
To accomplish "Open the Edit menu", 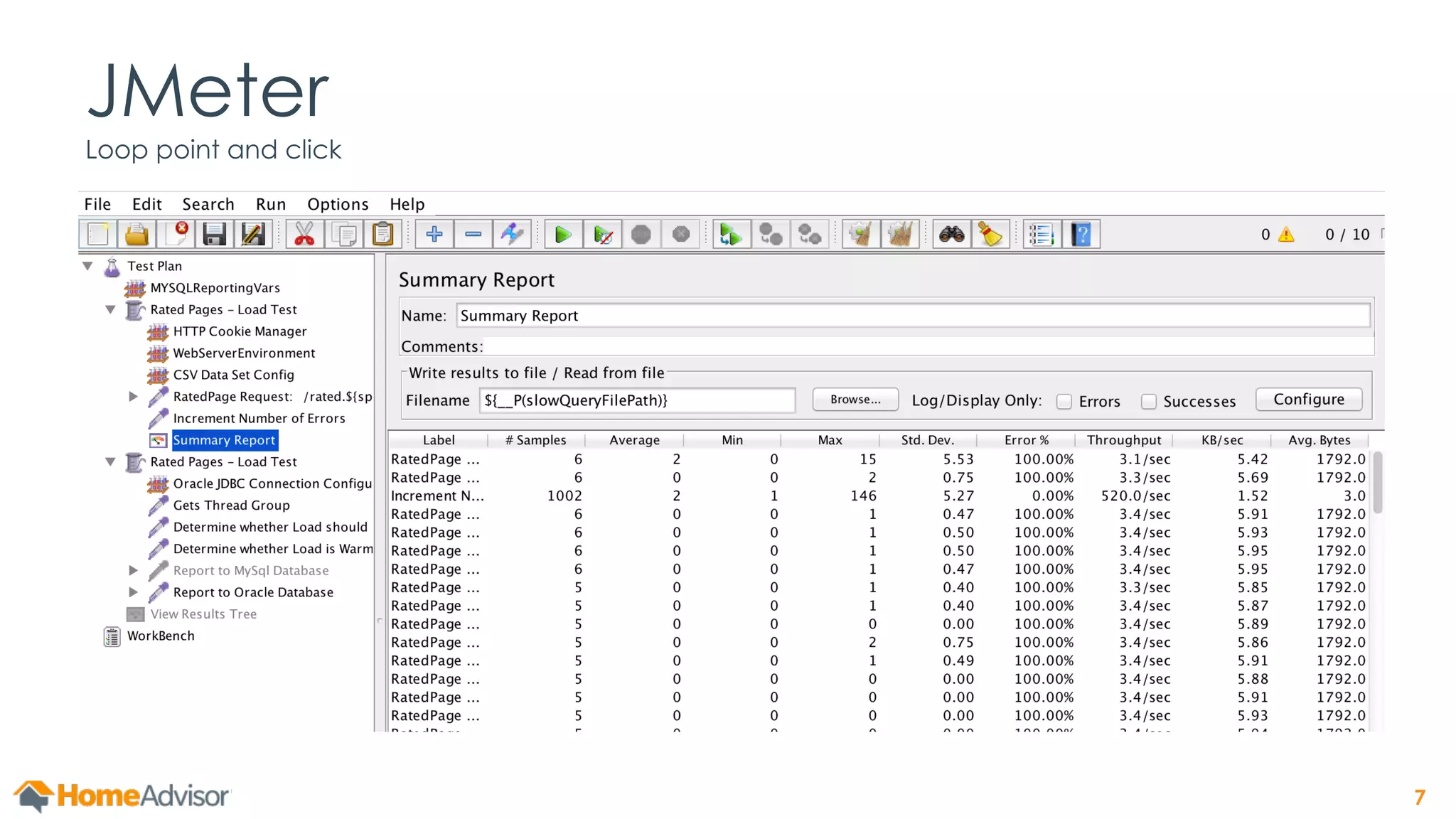I will [x=147, y=204].
